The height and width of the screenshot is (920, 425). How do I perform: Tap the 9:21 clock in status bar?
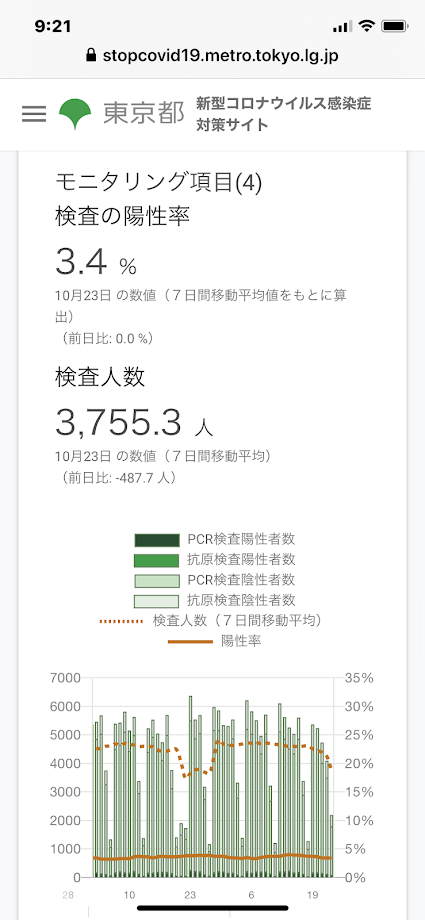coord(53,26)
